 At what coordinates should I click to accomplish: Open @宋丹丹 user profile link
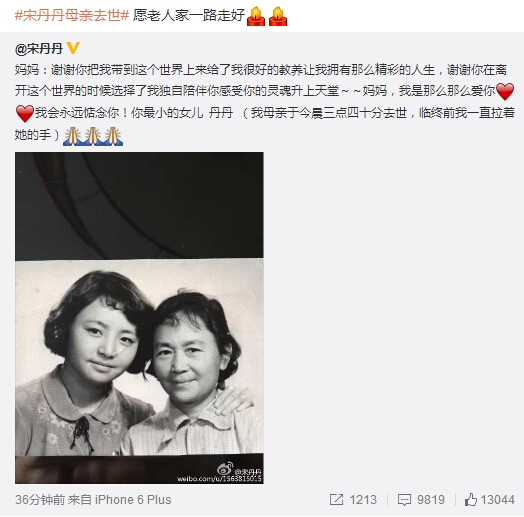click(x=39, y=49)
